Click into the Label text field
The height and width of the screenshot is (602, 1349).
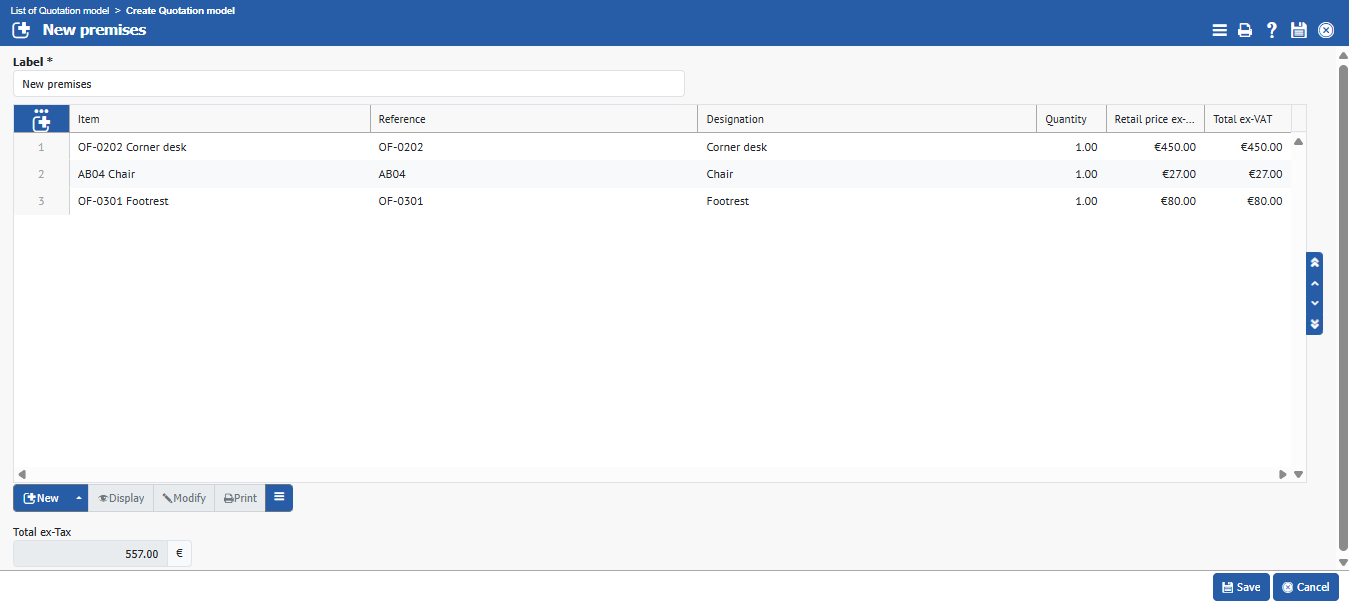[348, 84]
